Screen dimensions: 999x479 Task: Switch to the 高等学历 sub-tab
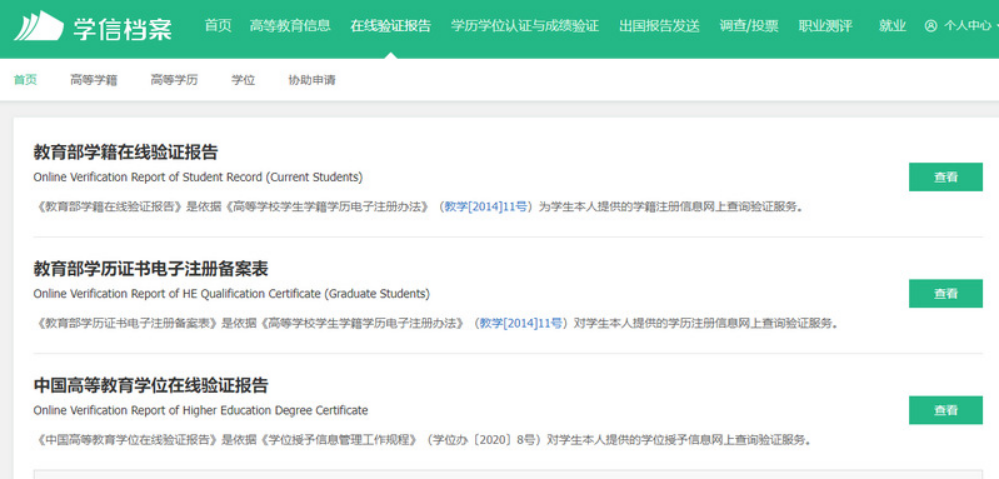[x=174, y=80]
